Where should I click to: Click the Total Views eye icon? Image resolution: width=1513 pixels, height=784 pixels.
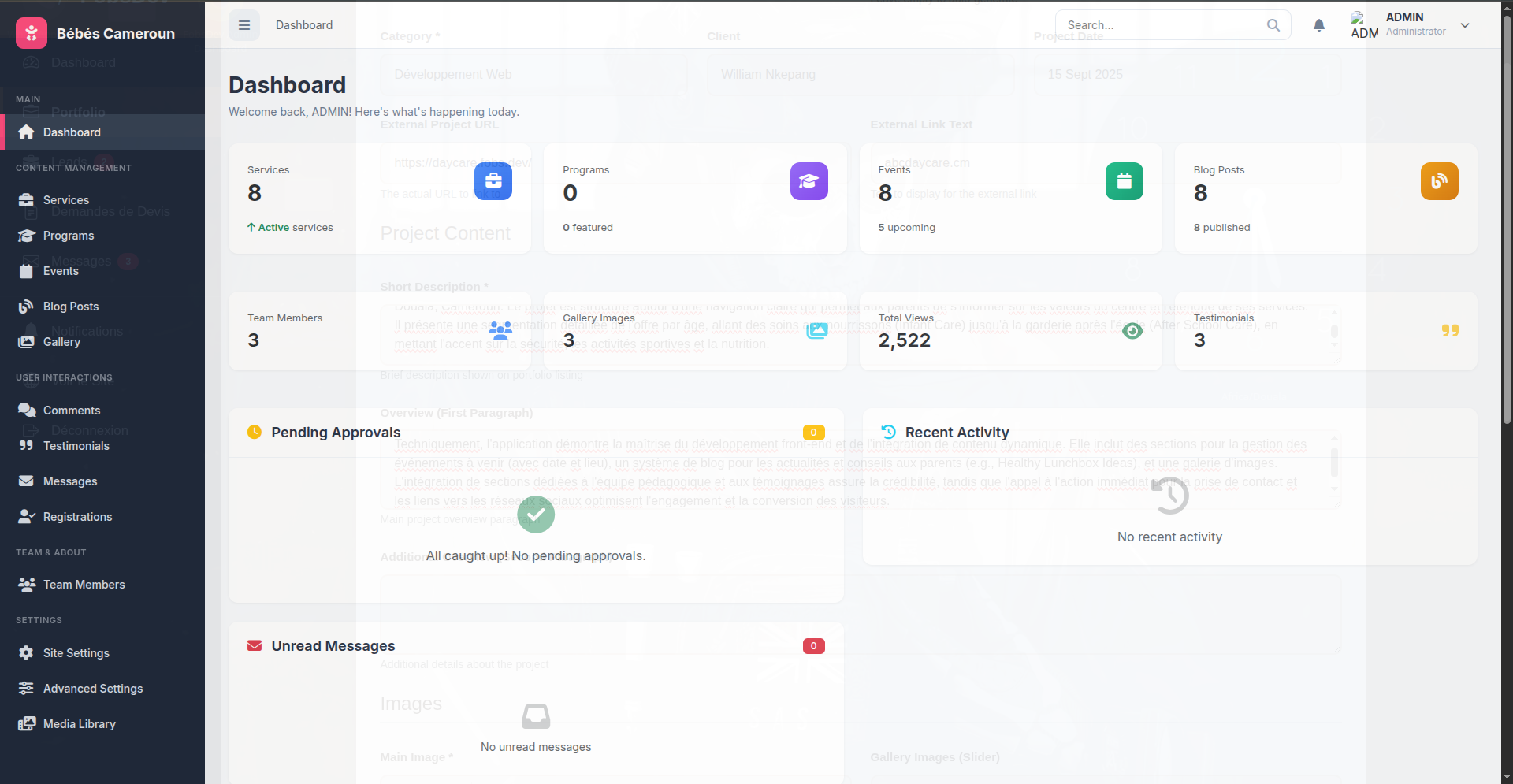point(1132,331)
